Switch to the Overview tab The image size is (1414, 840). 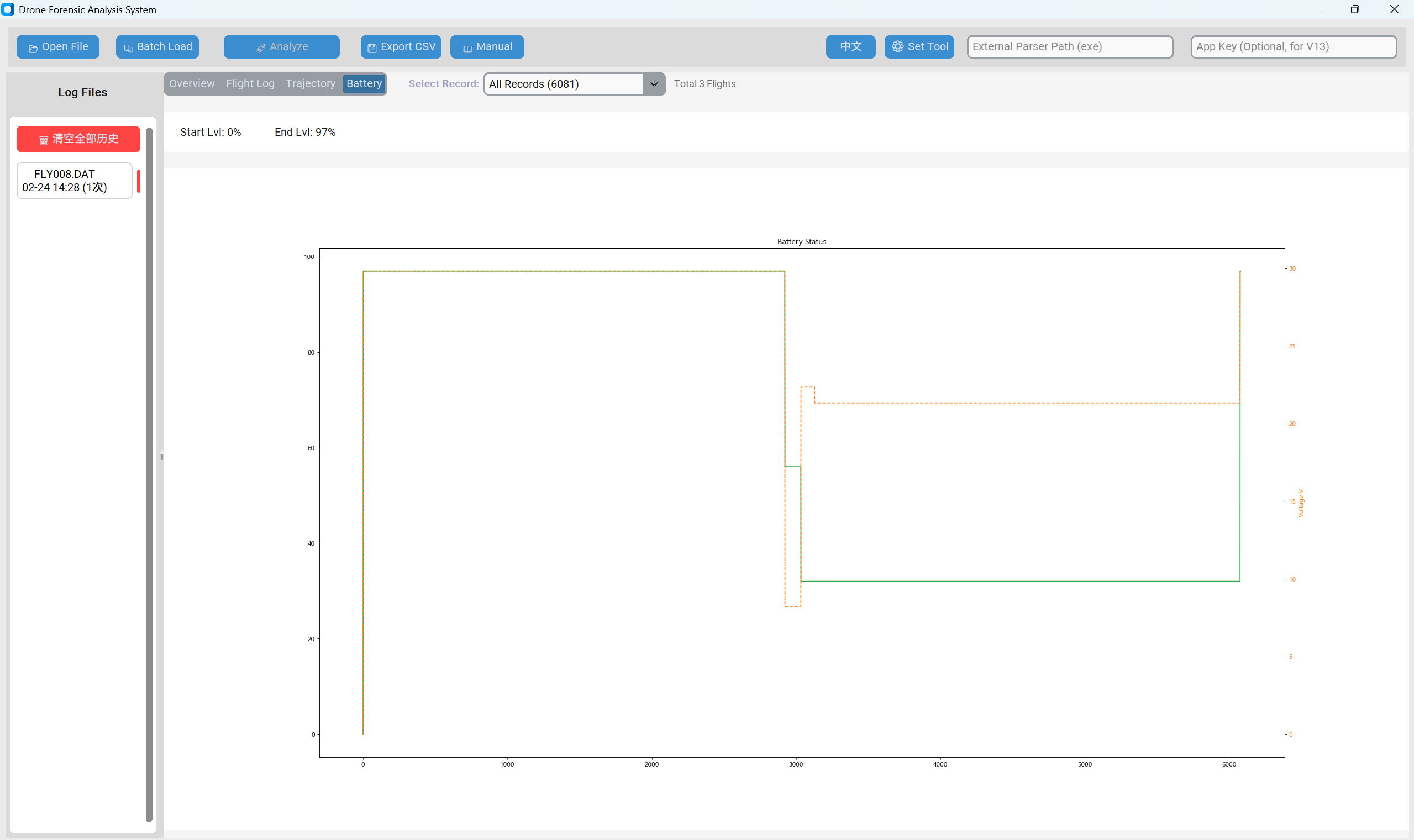tap(191, 84)
